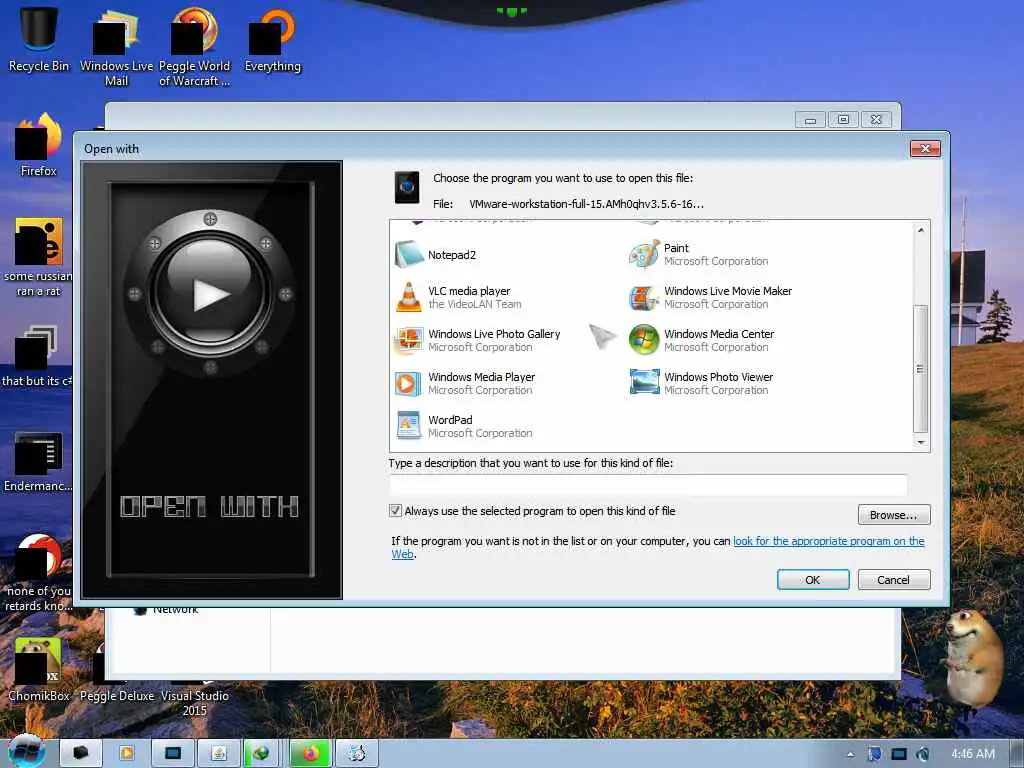Close the Open with dialog
The height and width of the screenshot is (768, 1024).
[x=925, y=148]
